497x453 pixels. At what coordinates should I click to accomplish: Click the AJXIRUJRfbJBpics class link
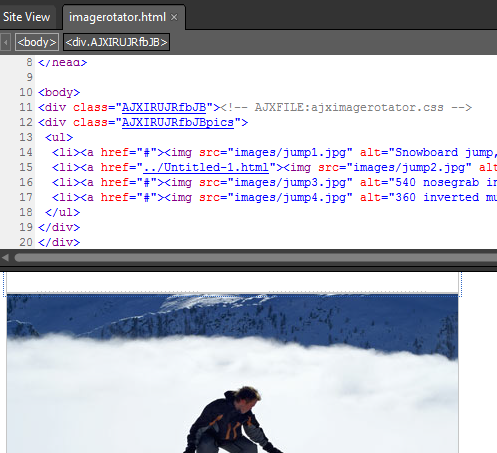pyautogui.click(x=178, y=122)
